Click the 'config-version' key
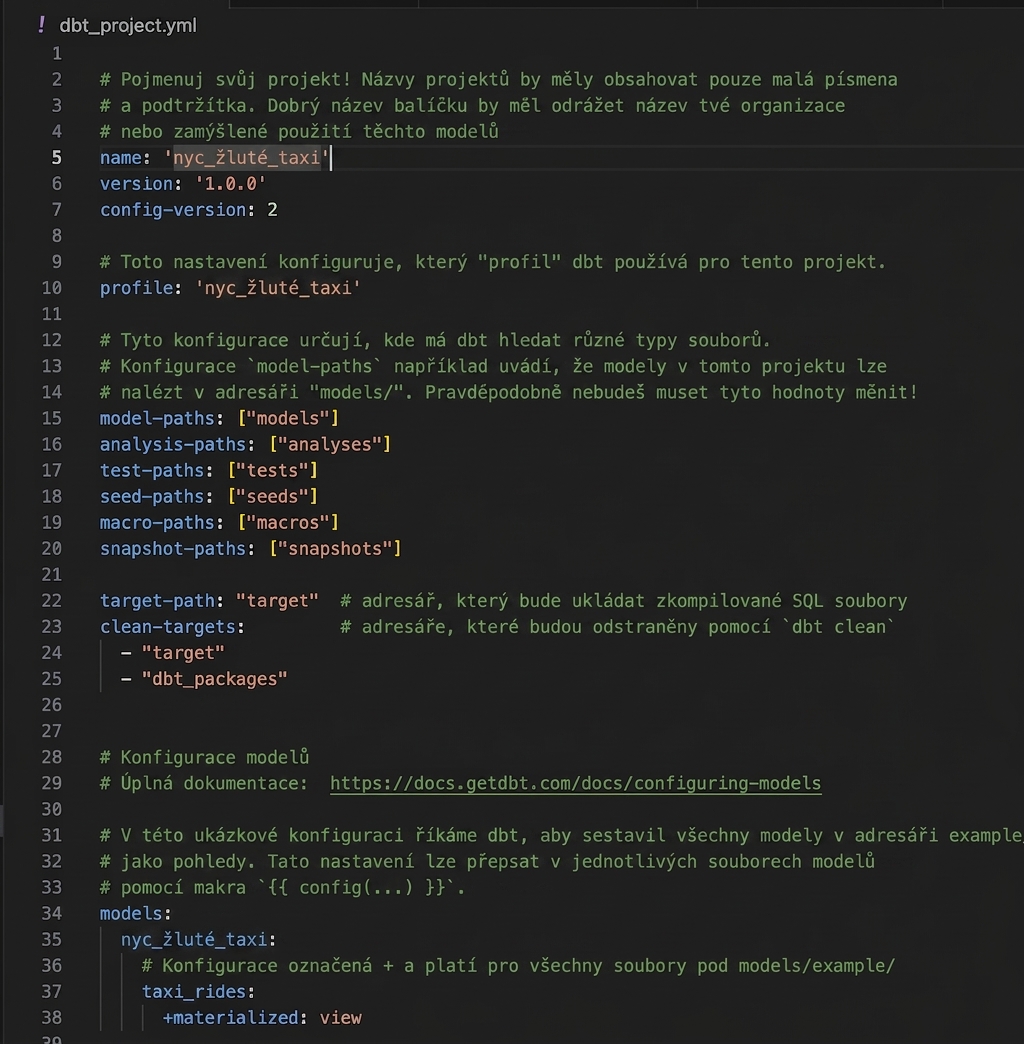Image resolution: width=1024 pixels, height=1044 pixels. pyautogui.click(x=173, y=210)
